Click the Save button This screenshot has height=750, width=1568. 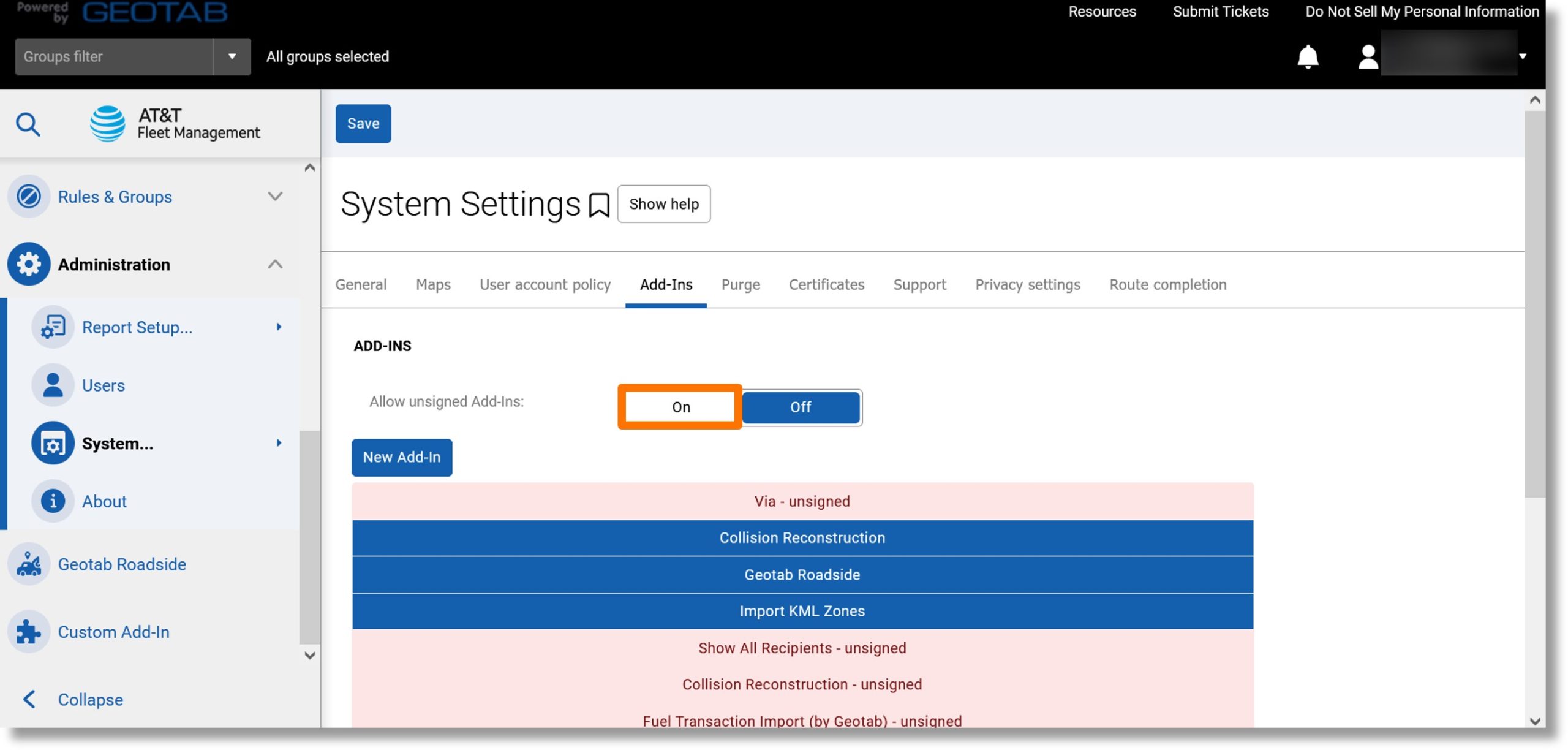(363, 124)
